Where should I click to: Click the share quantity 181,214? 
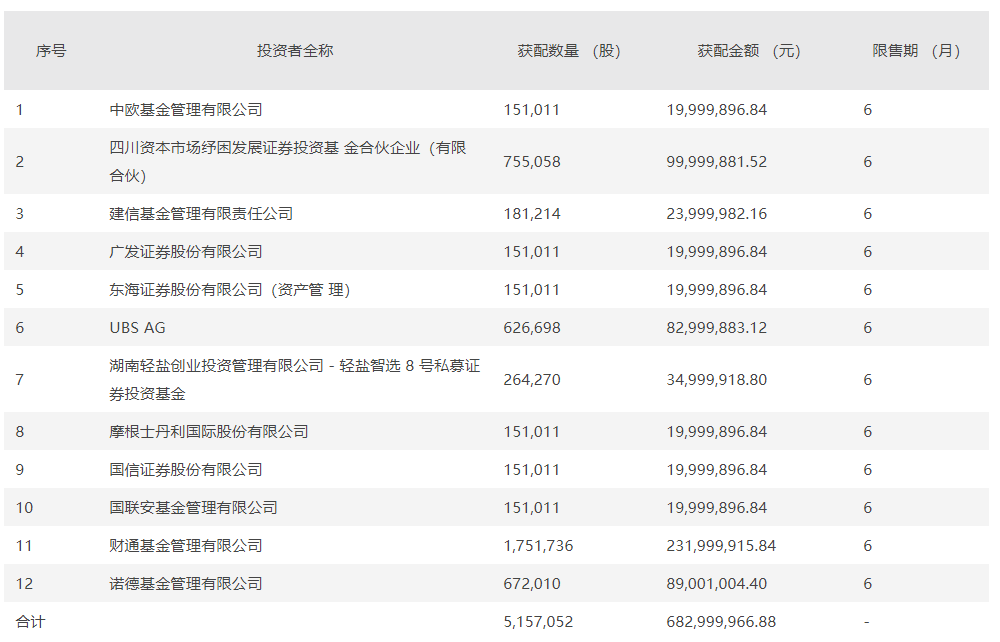pos(532,214)
